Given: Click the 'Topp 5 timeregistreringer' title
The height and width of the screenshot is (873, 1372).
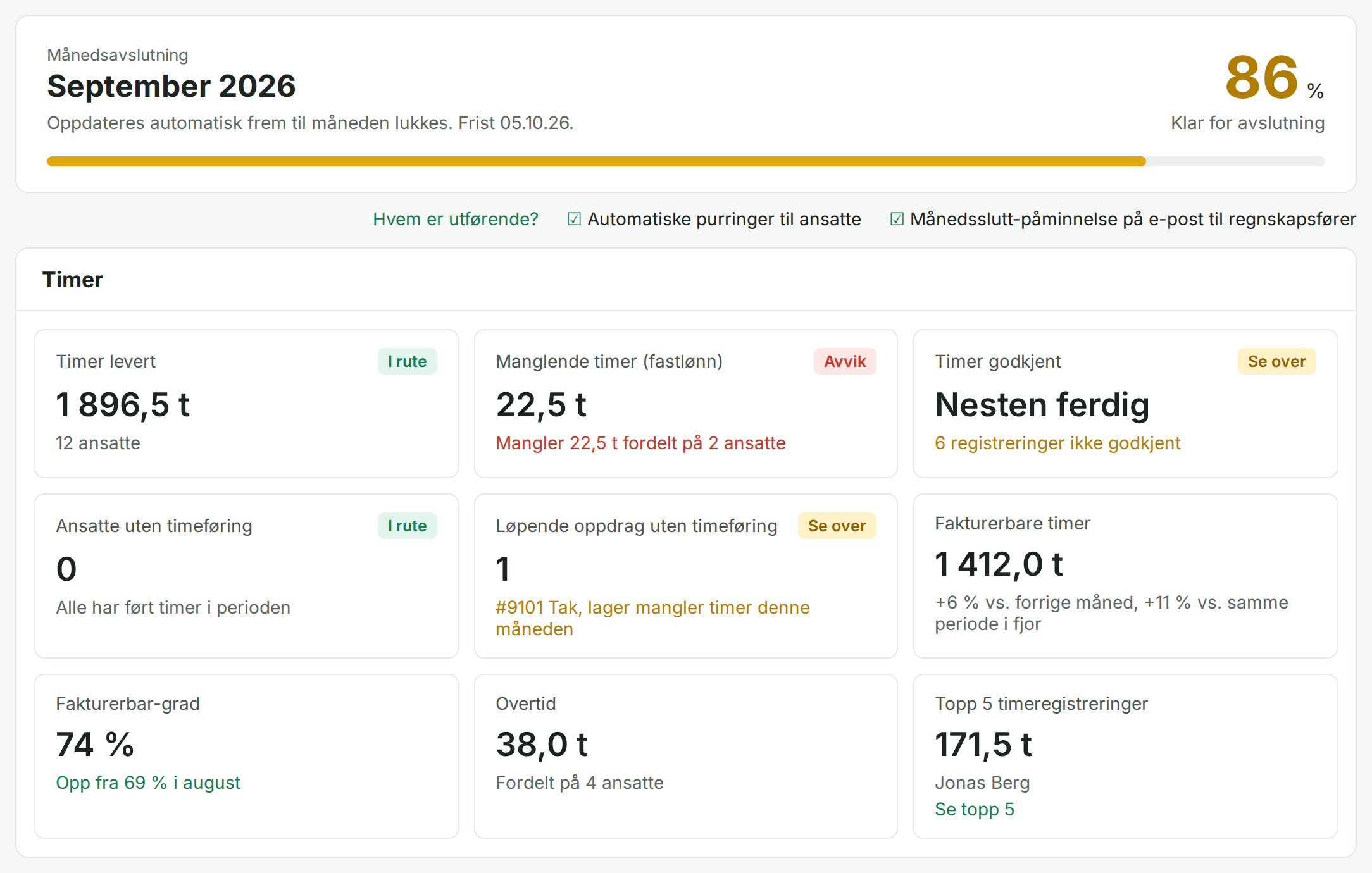Looking at the screenshot, I should coord(1041,703).
